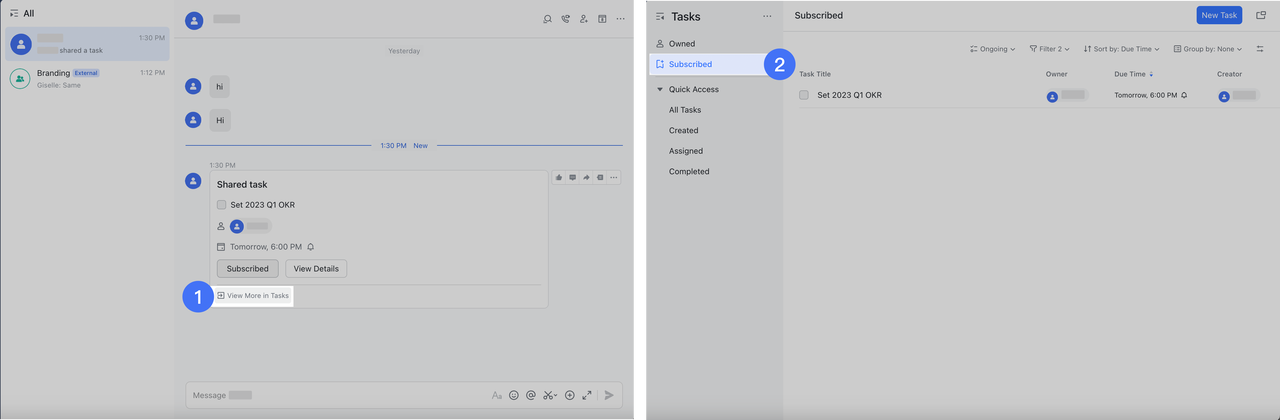Check the Set 2023 Q1 OKR task in list
This screenshot has width=1280, height=420.
pyautogui.click(x=804, y=95)
